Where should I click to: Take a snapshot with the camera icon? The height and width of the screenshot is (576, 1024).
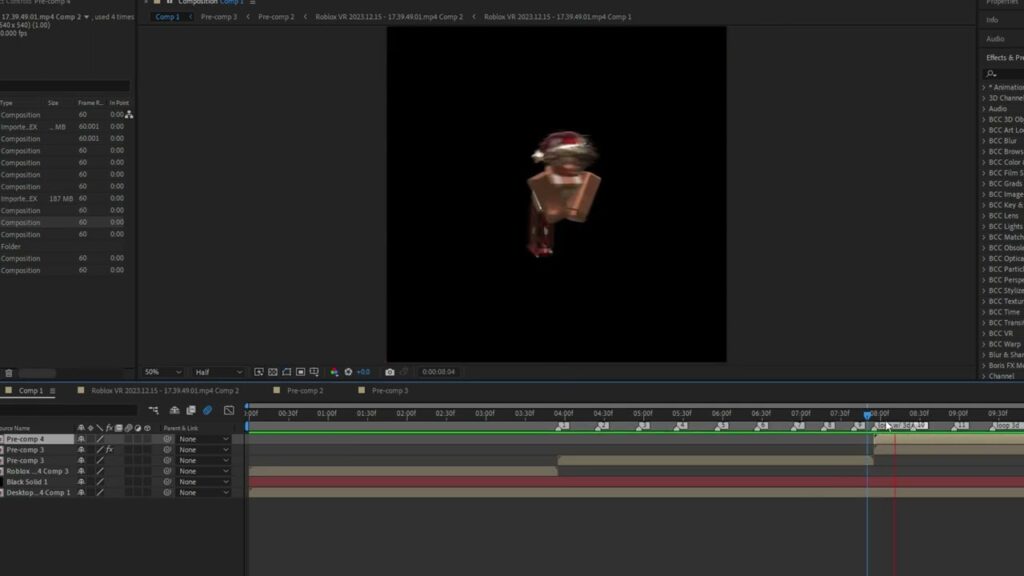(x=389, y=372)
